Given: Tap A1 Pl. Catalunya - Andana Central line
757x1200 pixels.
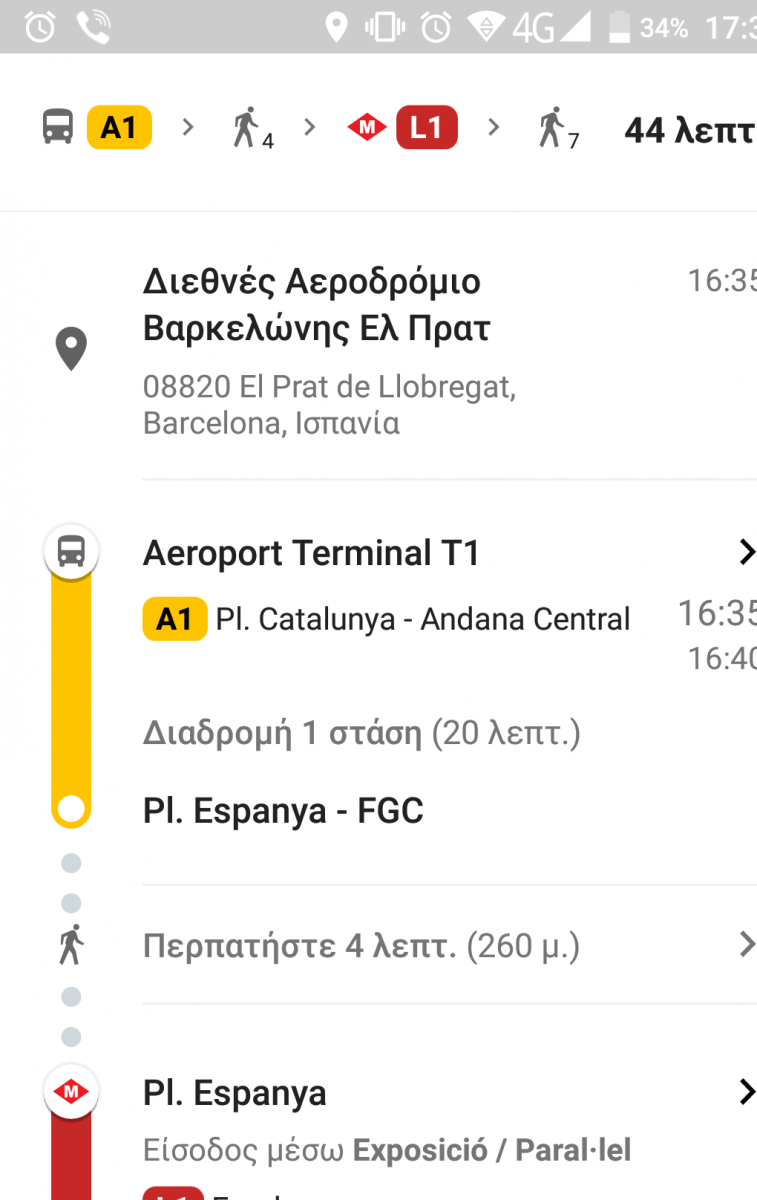Looking at the screenshot, I should click(388, 619).
